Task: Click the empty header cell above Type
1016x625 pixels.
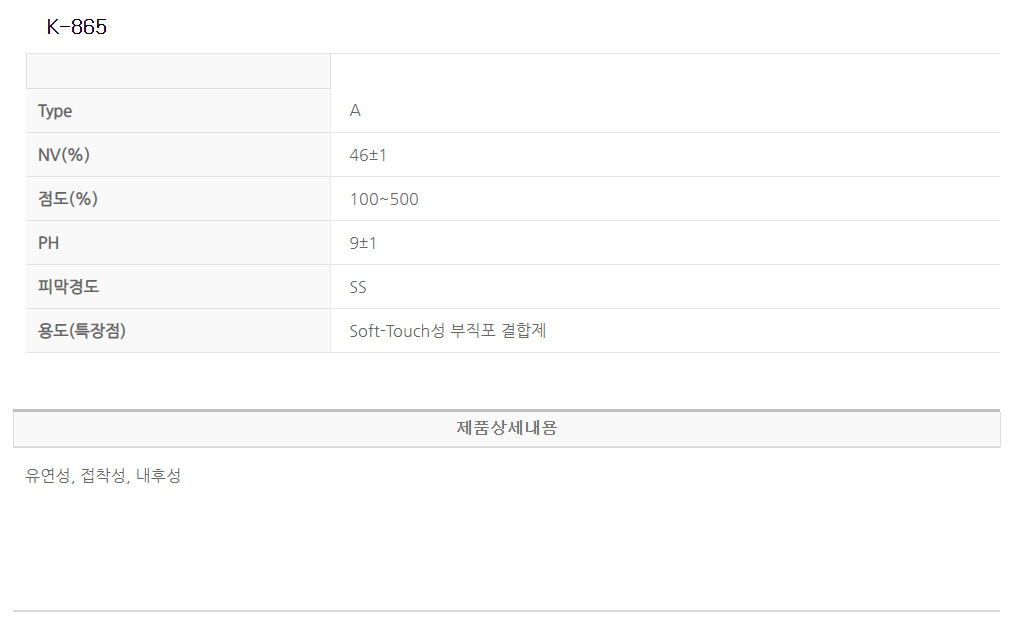Action: pos(178,72)
